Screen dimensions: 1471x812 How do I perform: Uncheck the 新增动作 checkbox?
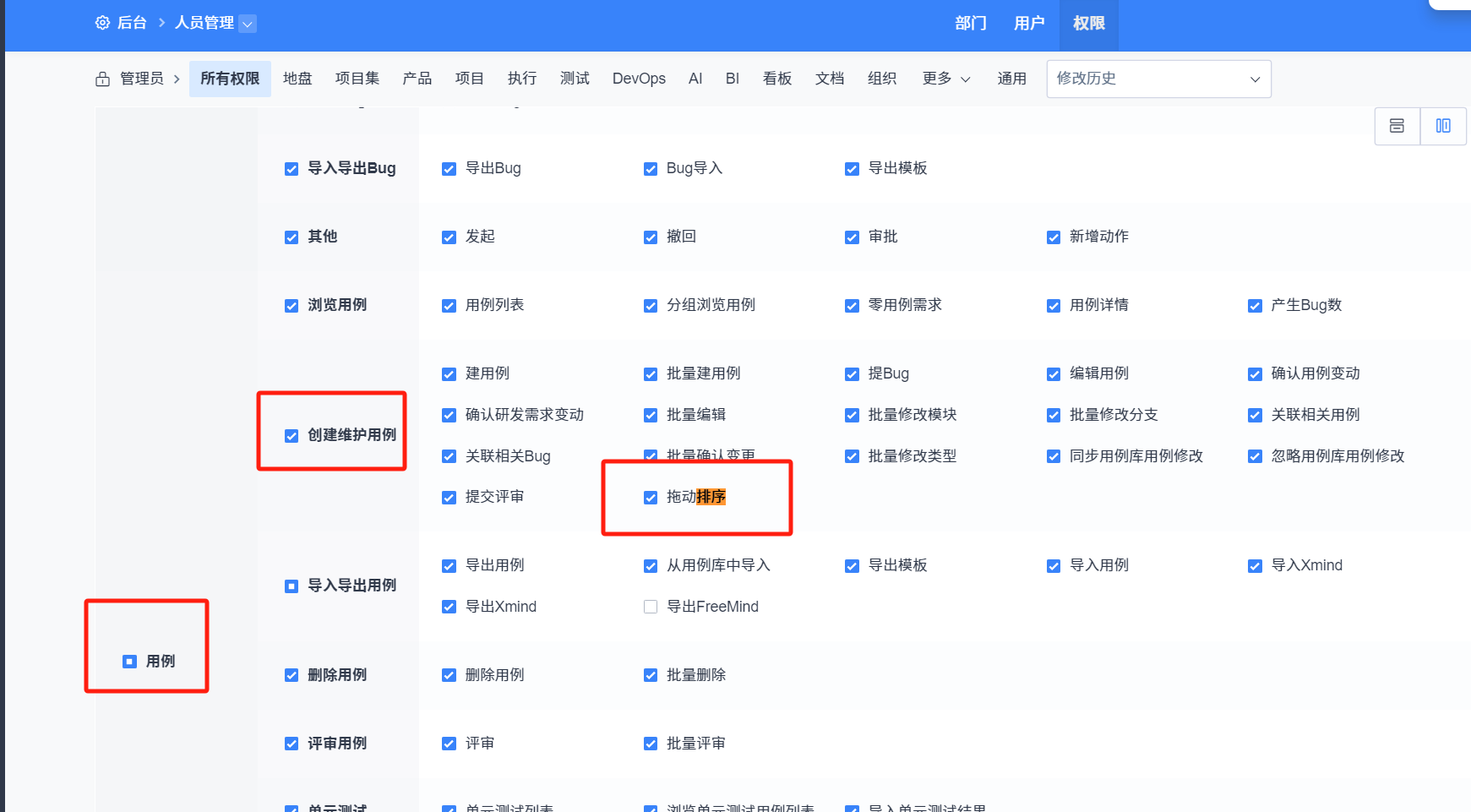1054,237
